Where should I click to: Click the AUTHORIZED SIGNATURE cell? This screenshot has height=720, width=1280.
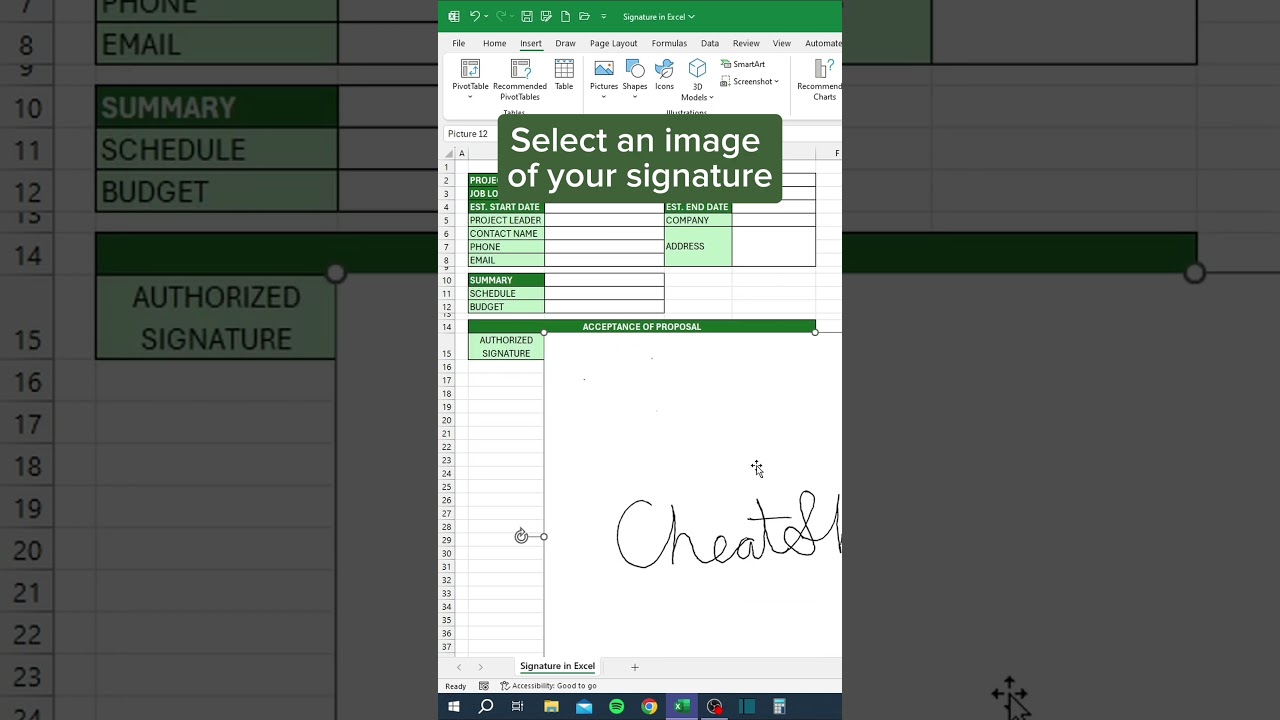tap(506, 347)
